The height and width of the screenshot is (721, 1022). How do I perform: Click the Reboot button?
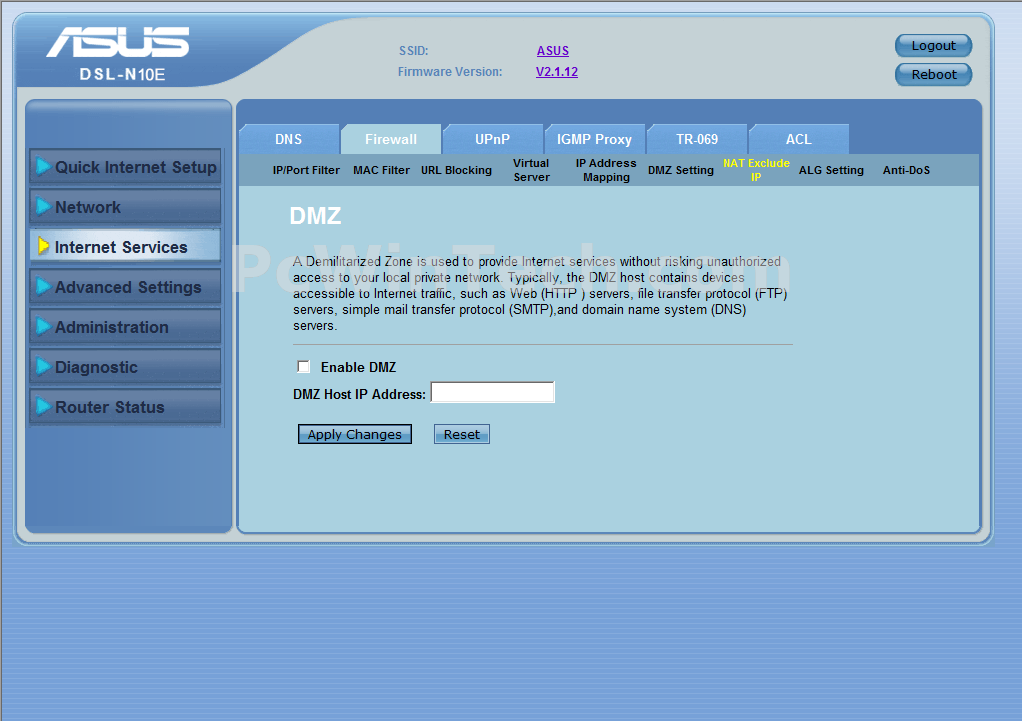[933, 74]
